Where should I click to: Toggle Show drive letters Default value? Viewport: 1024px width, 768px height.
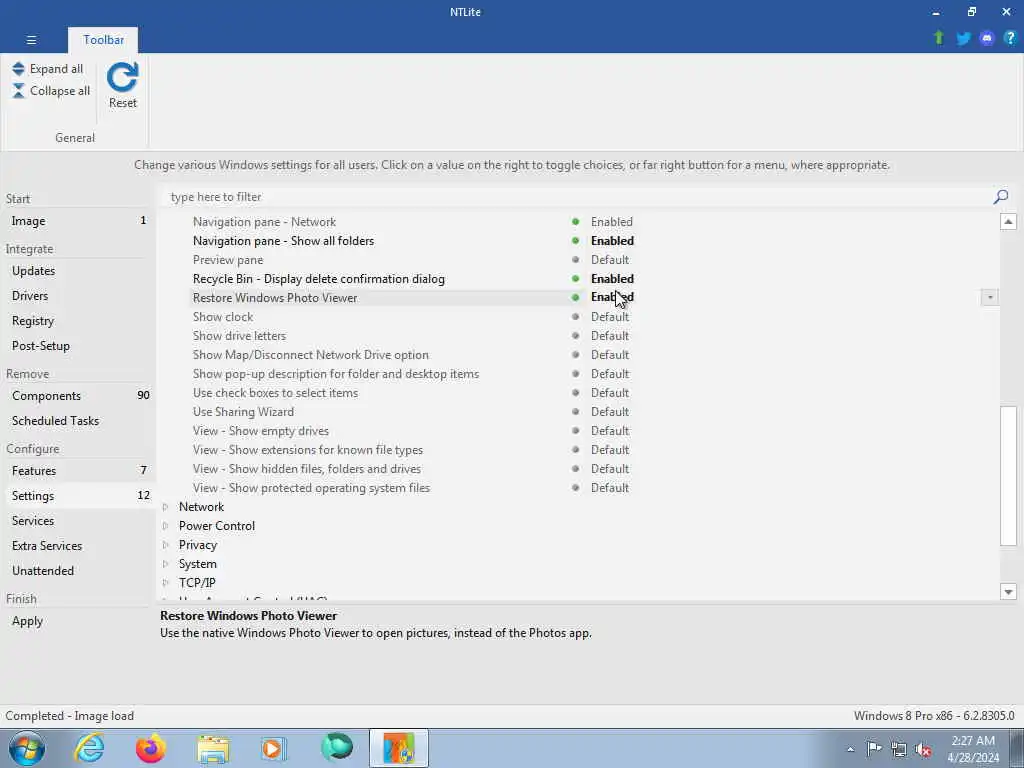click(x=609, y=336)
